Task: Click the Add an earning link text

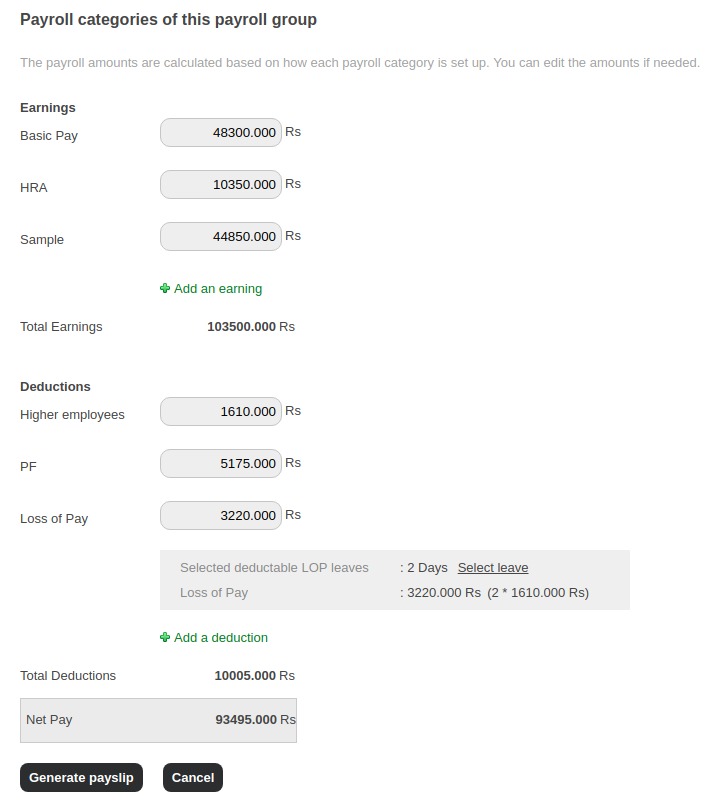Action: tap(218, 289)
